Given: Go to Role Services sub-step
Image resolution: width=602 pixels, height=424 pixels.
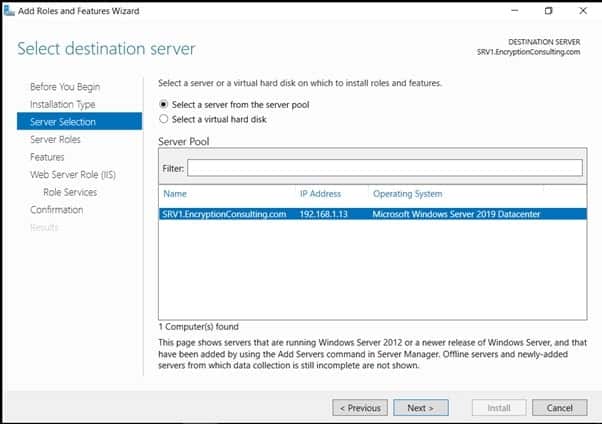Looking at the screenshot, I should 70,192.
